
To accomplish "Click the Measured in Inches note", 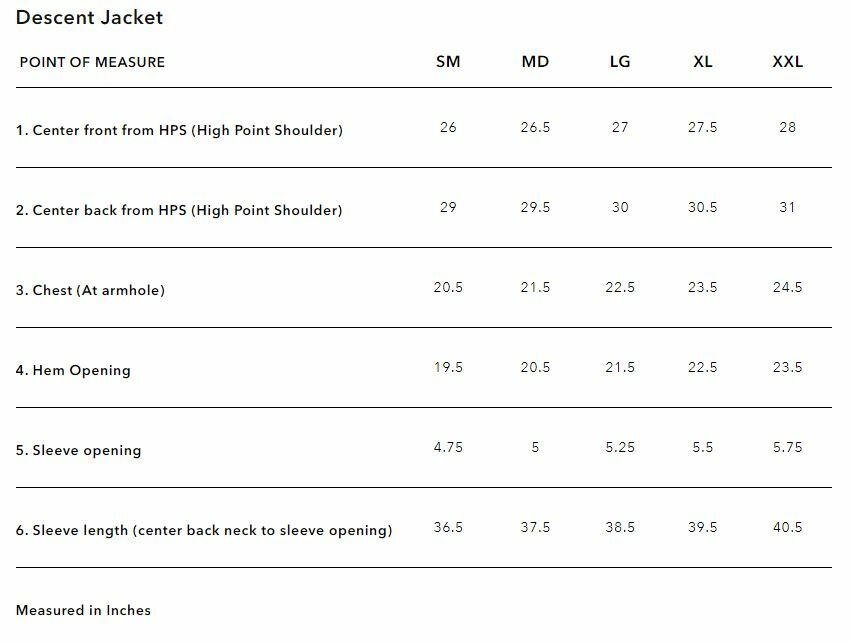I will click(x=83, y=610).
